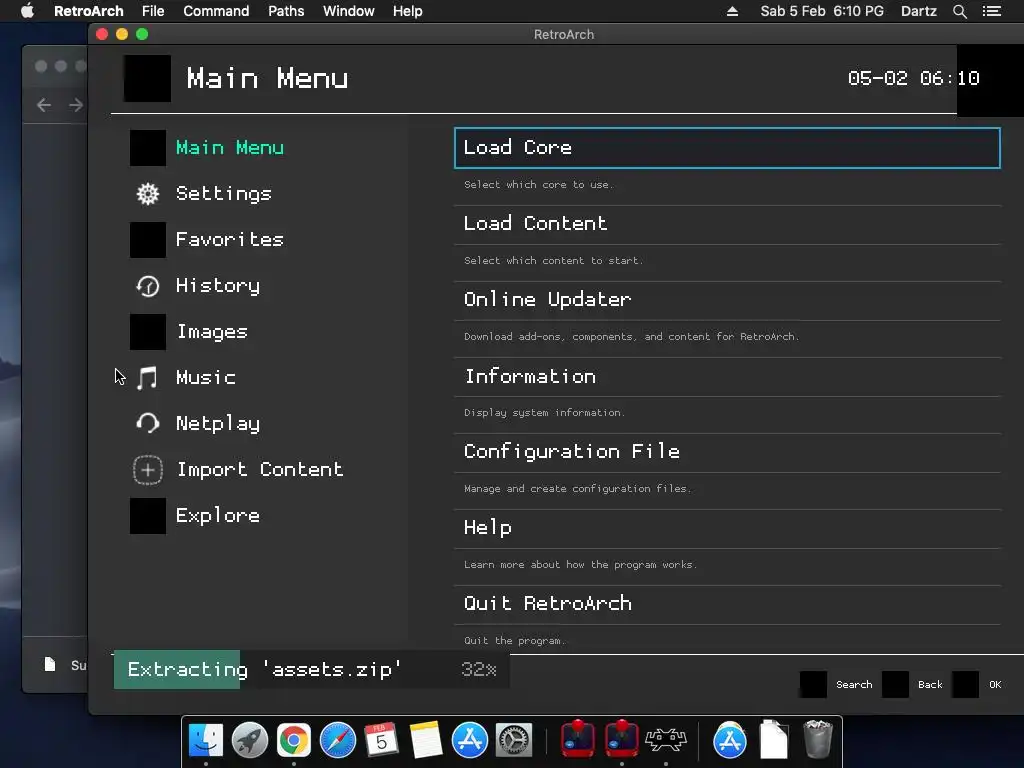
Task: Choose Load Content
Action: tap(727, 224)
